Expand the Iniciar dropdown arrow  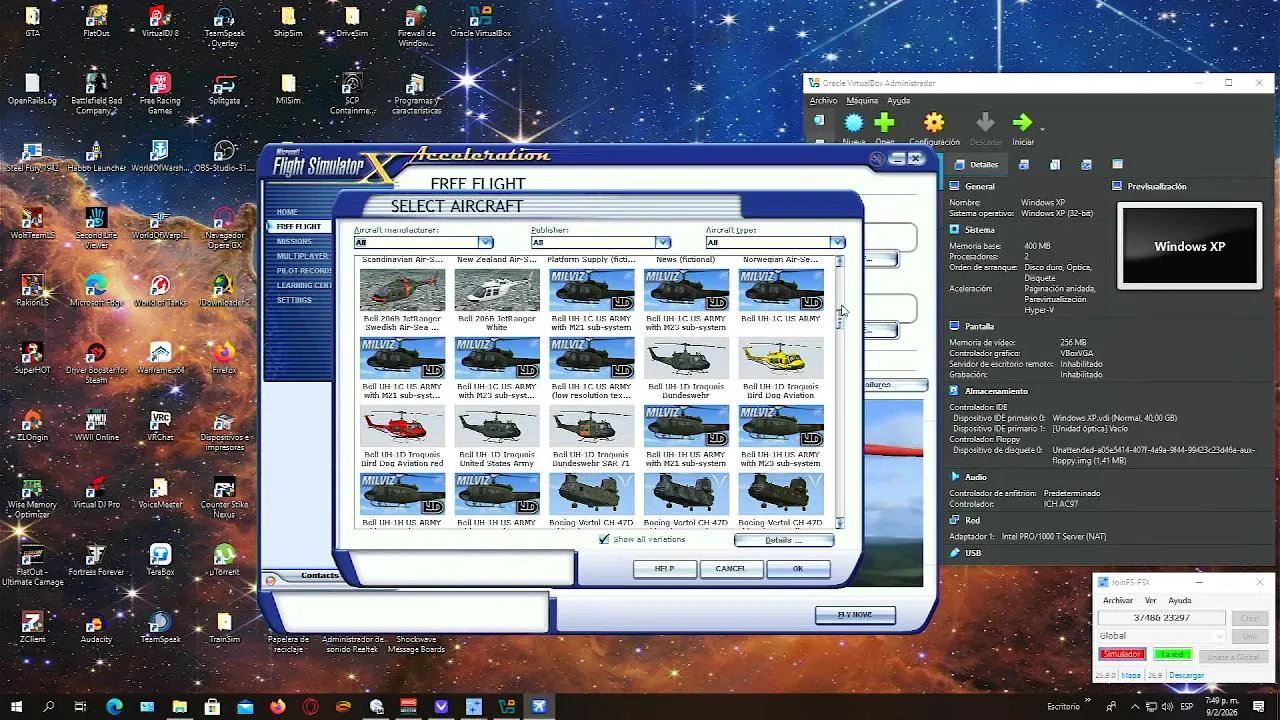[1042, 129]
